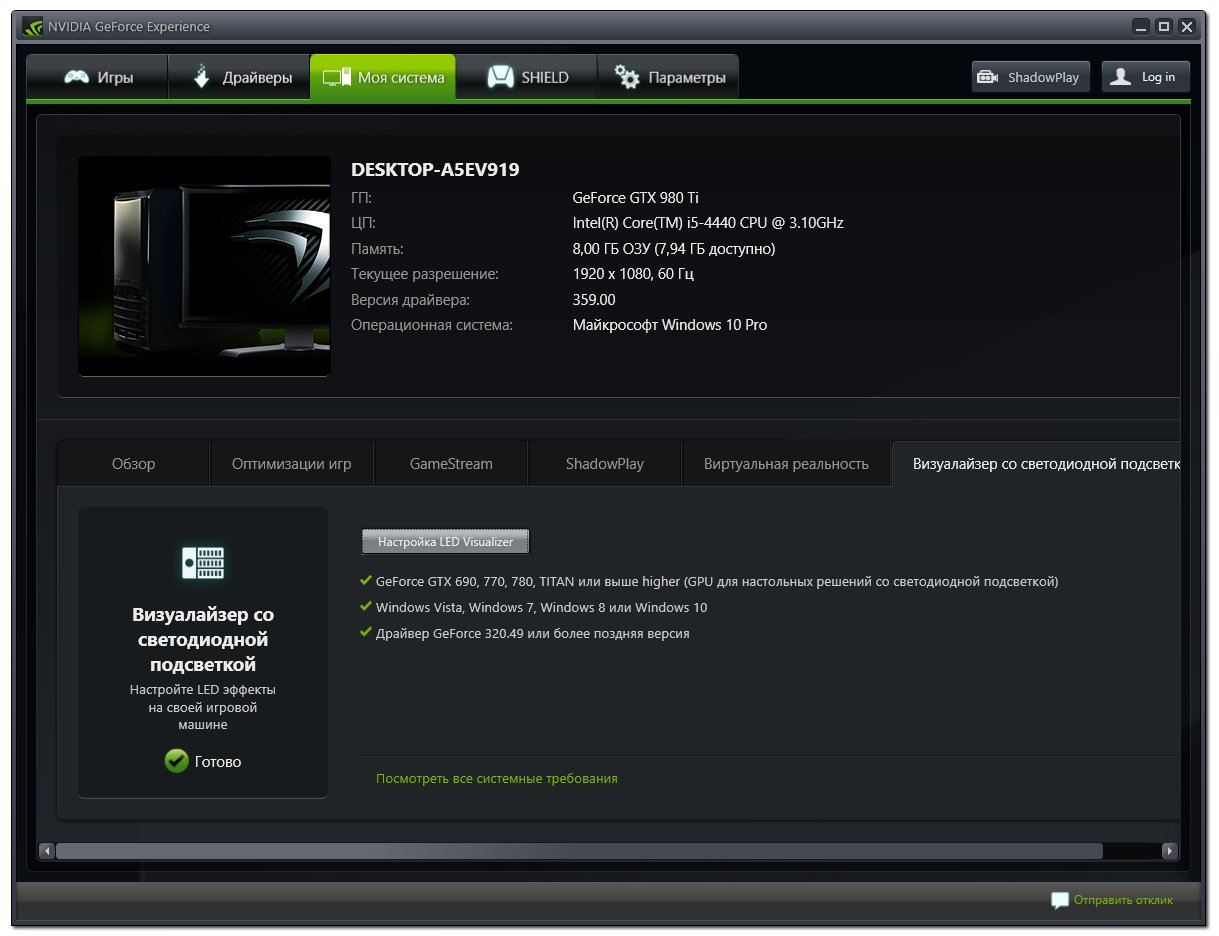Screen dimensions: 1219x936
Task: Click the download arrow icon on Драйверы
Action: point(201,77)
